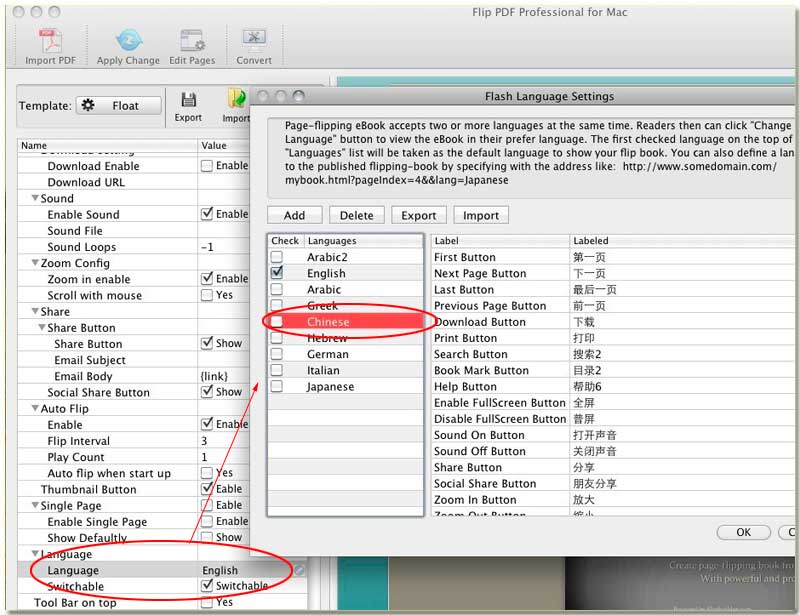Click the Labeled column header
The image size is (800, 615).
point(684,240)
